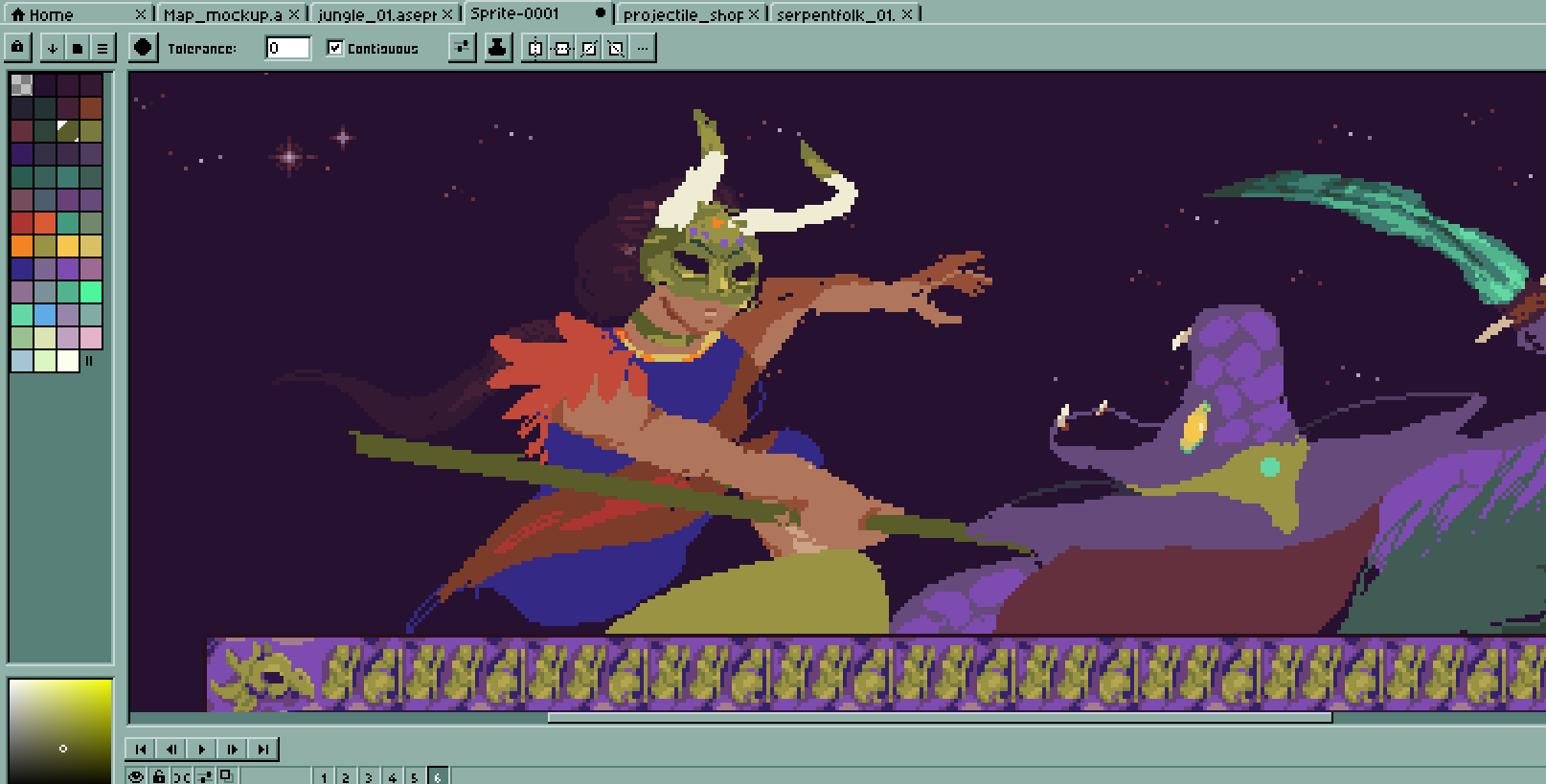1546x784 pixels.
Task: Switch to the jungle_01.aseprite tab
Action: pyautogui.click(x=376, y=14)
